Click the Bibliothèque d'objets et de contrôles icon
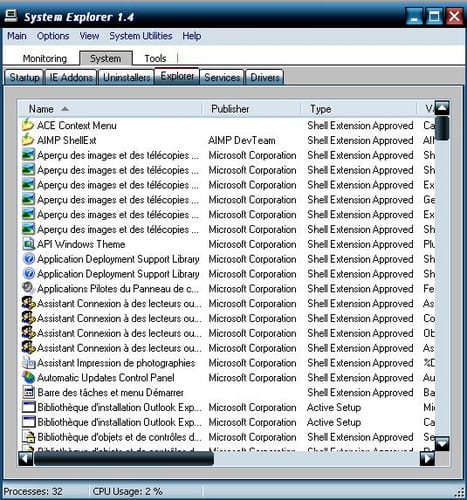 tap(28, 437)
